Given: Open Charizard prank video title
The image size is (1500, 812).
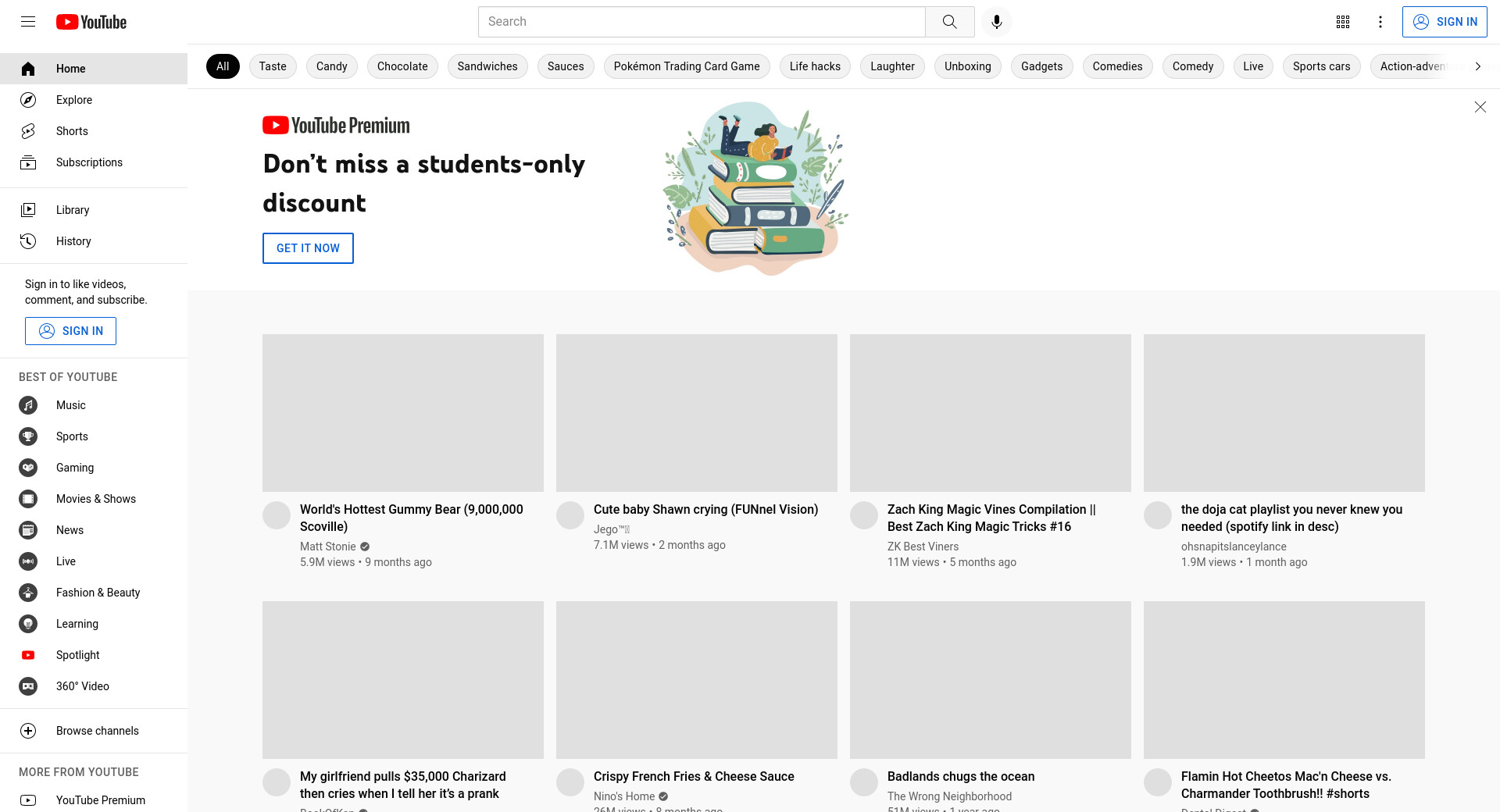Looking at the screenshot, I should 403,785.
